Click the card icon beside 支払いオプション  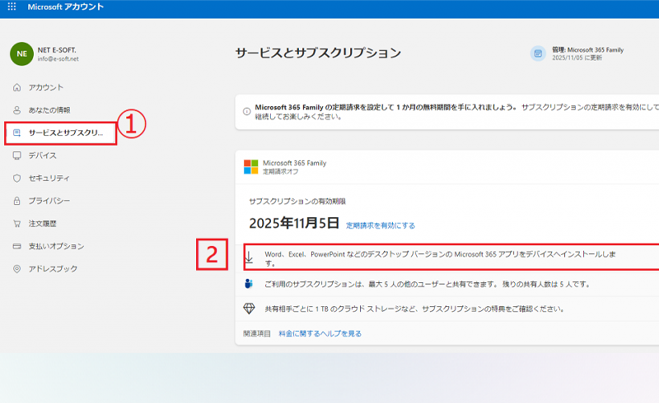[x=17, y=246]
